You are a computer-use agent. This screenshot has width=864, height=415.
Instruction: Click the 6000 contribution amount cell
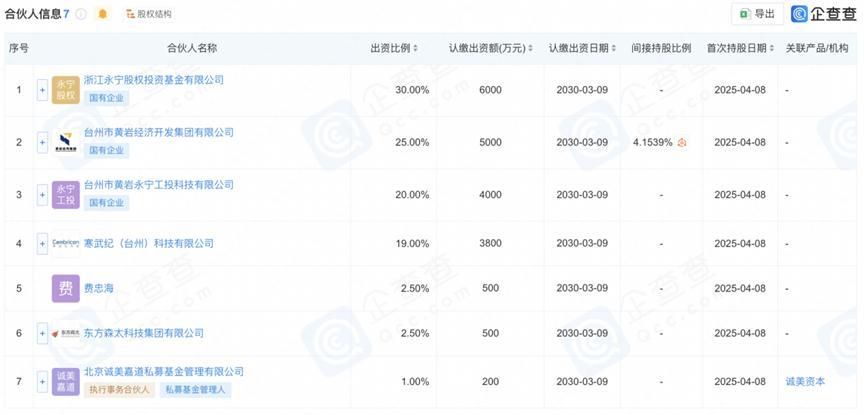tap(490, 90)
